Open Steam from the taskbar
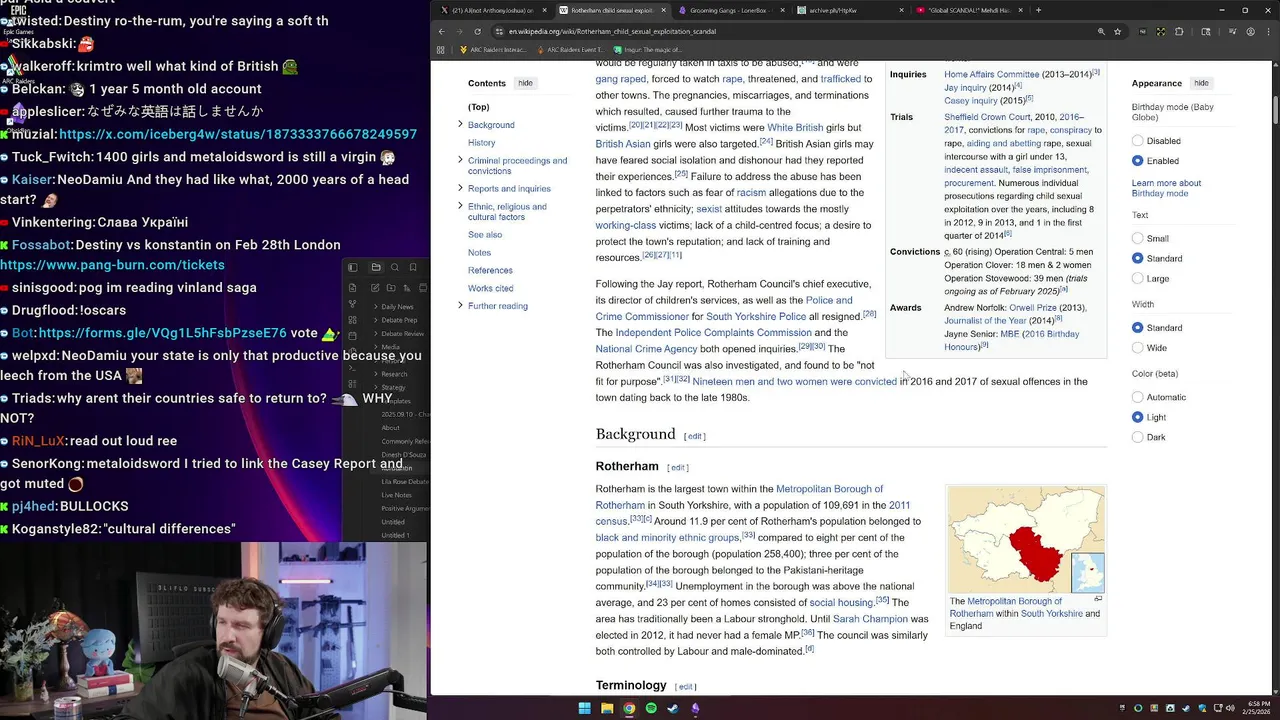1280x720 pixels. [673, 708]
